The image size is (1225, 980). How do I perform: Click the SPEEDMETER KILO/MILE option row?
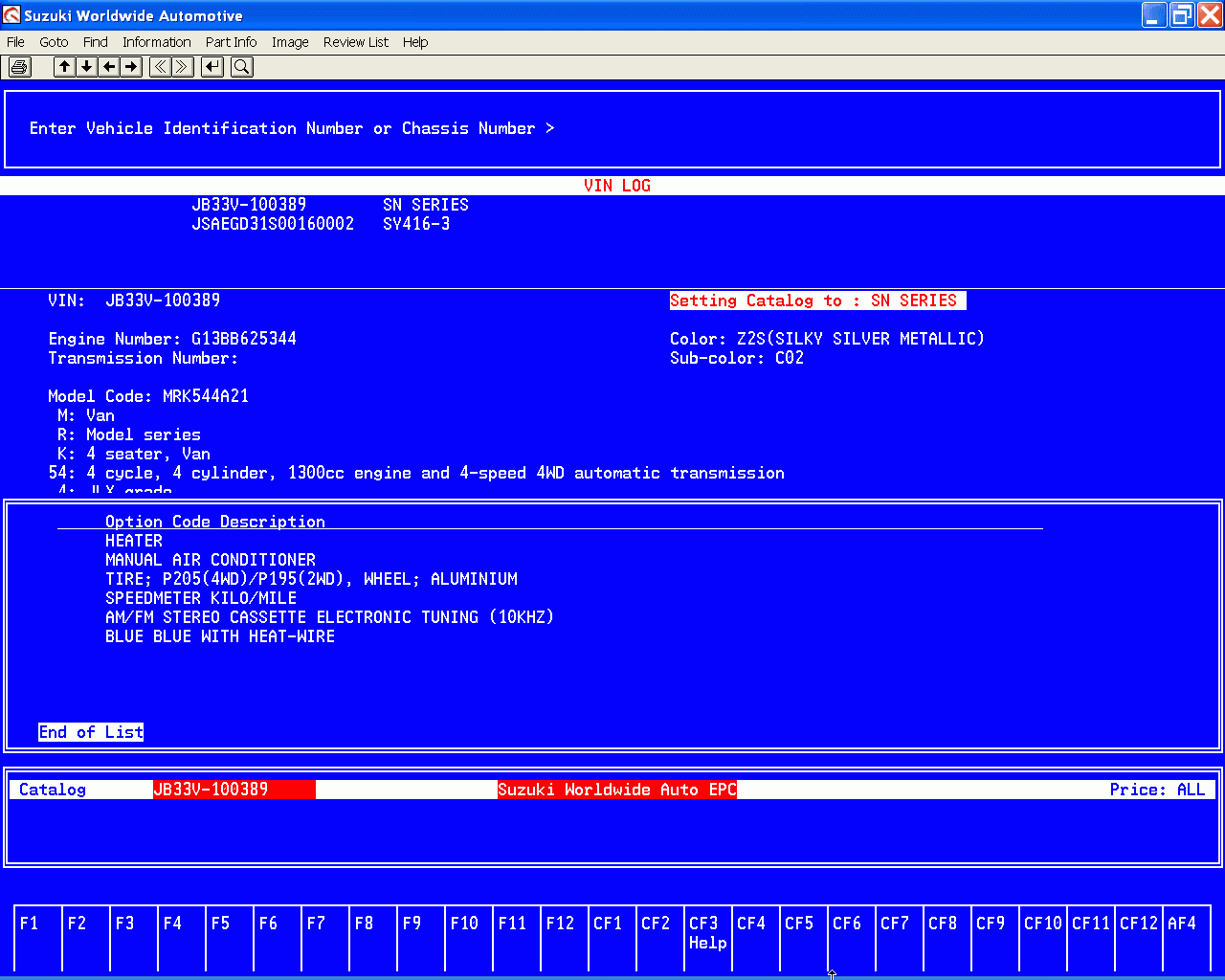coord(201,598)
